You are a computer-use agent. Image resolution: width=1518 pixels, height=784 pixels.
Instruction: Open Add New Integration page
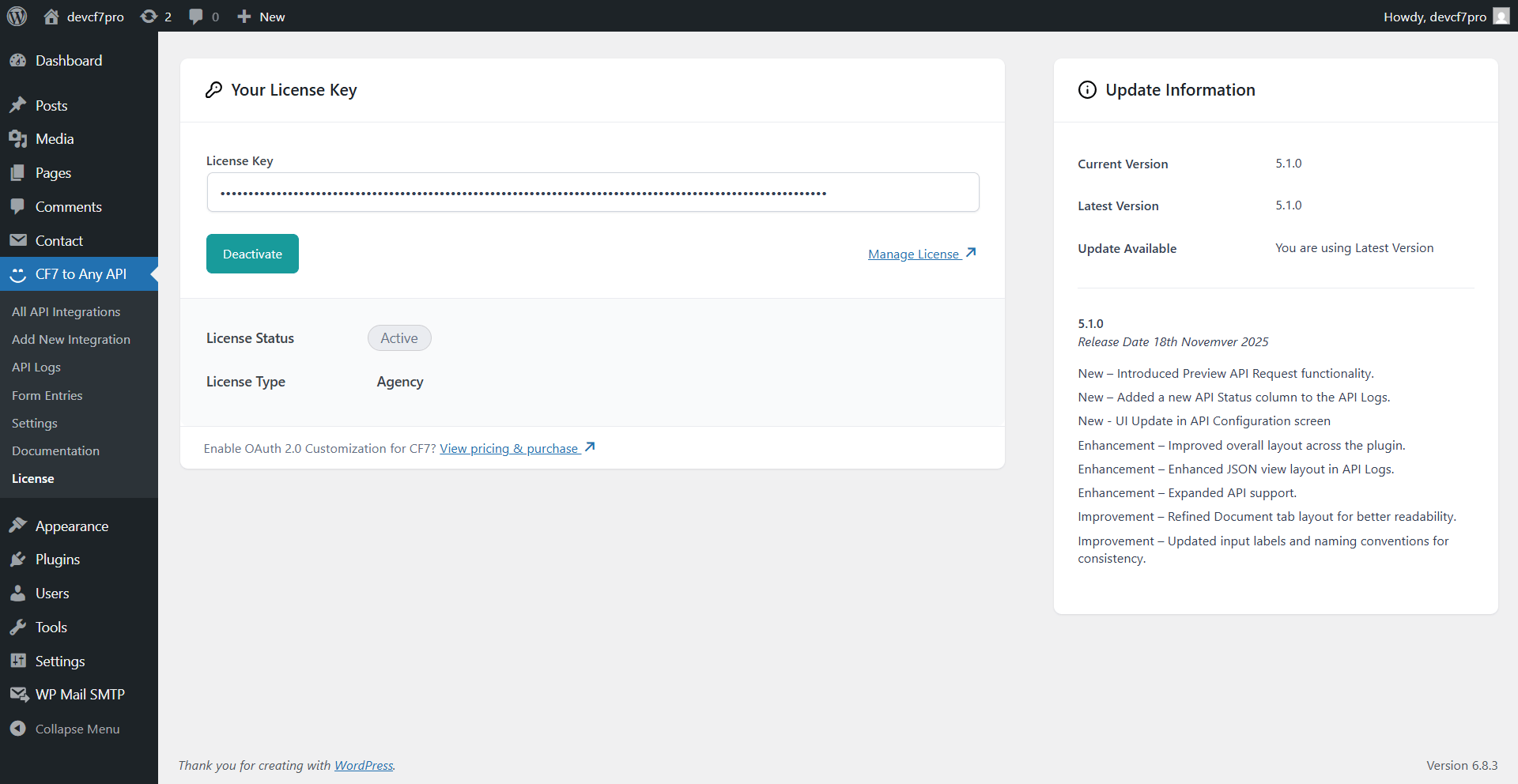pyautogui.click(x=71, y=340)
